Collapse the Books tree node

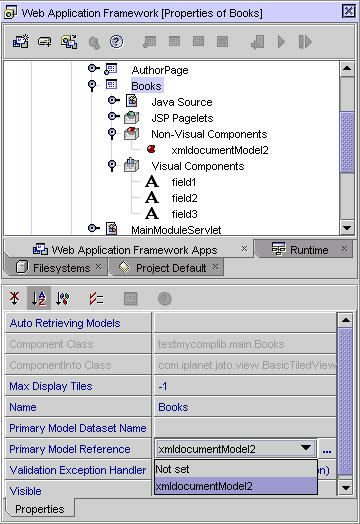pos(92,85)
